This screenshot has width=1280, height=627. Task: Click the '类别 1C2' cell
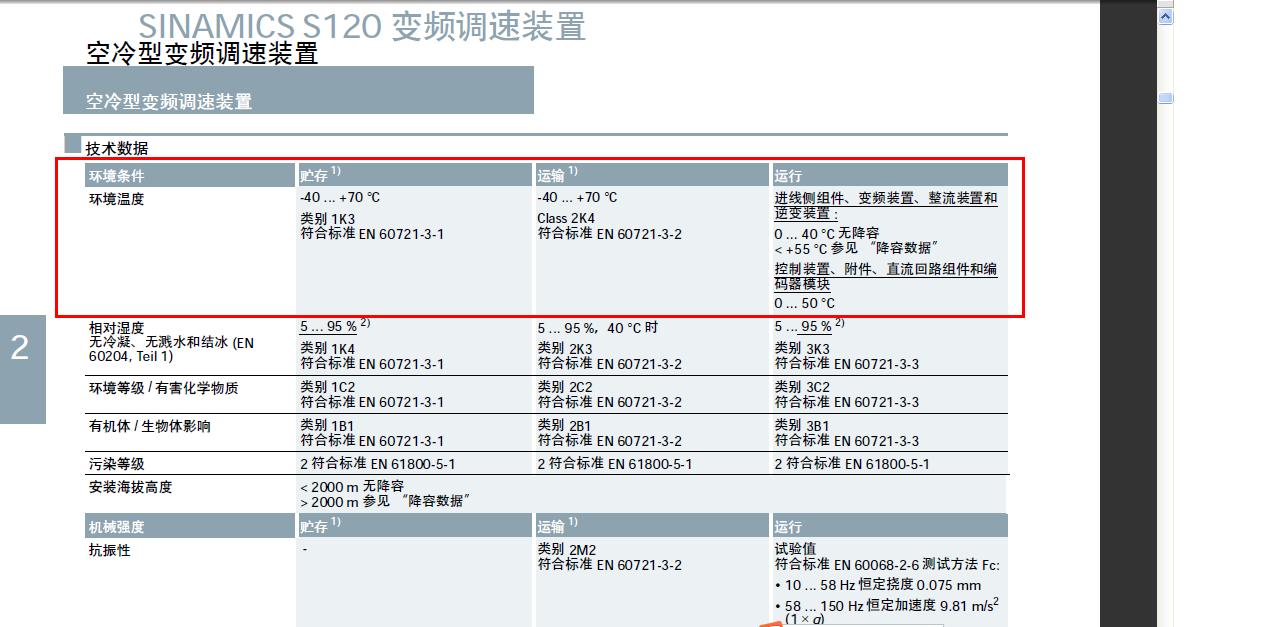click(327, 387)
